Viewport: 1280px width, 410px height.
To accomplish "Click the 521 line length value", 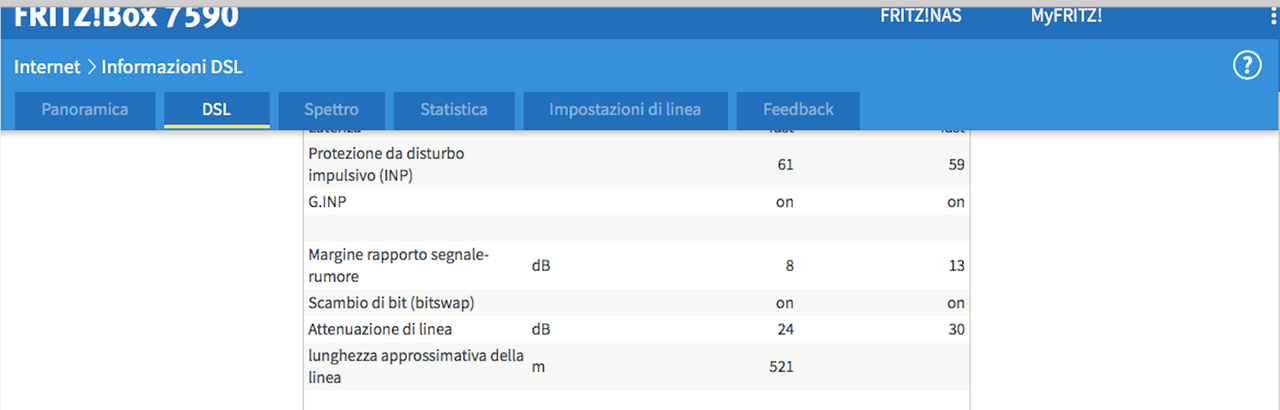I will [x=781, y=367].
